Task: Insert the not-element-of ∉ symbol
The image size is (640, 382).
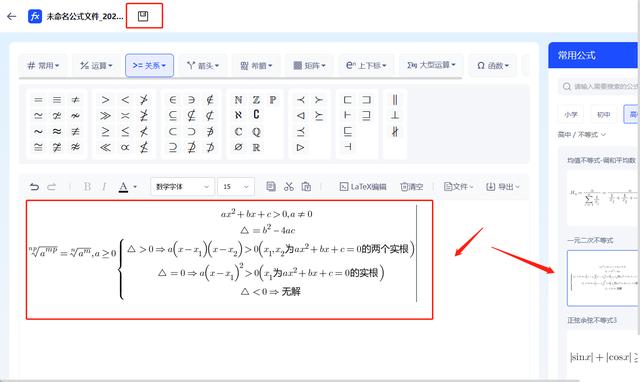Action: 210,100
